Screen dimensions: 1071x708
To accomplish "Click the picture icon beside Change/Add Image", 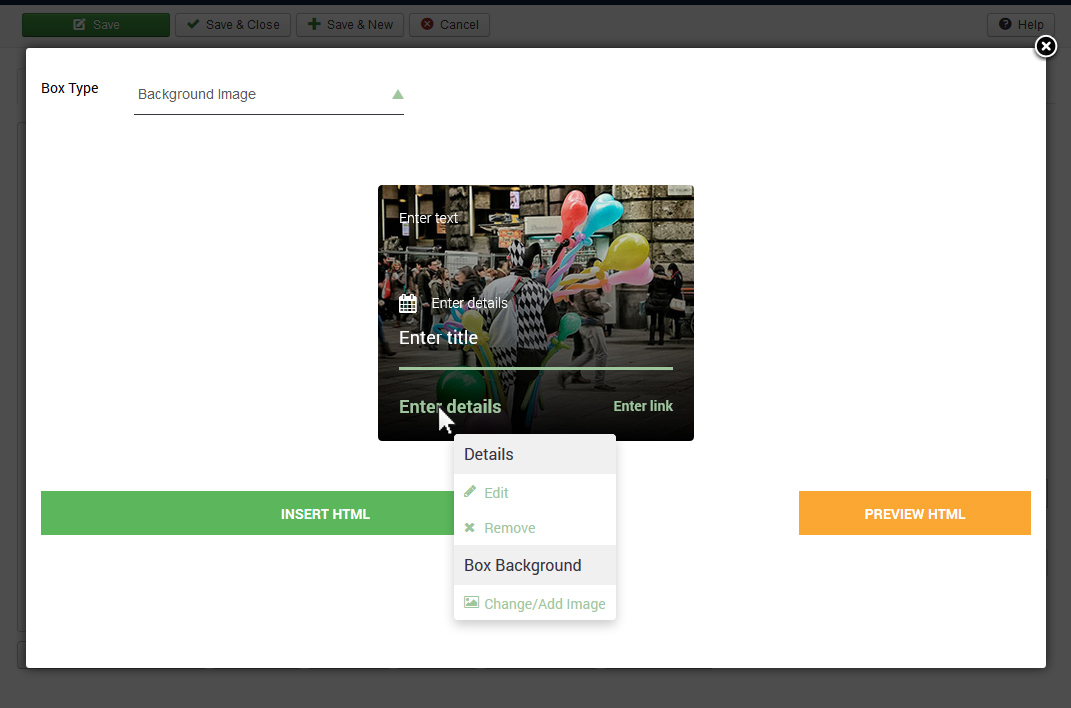I will (x=471, y=602).
